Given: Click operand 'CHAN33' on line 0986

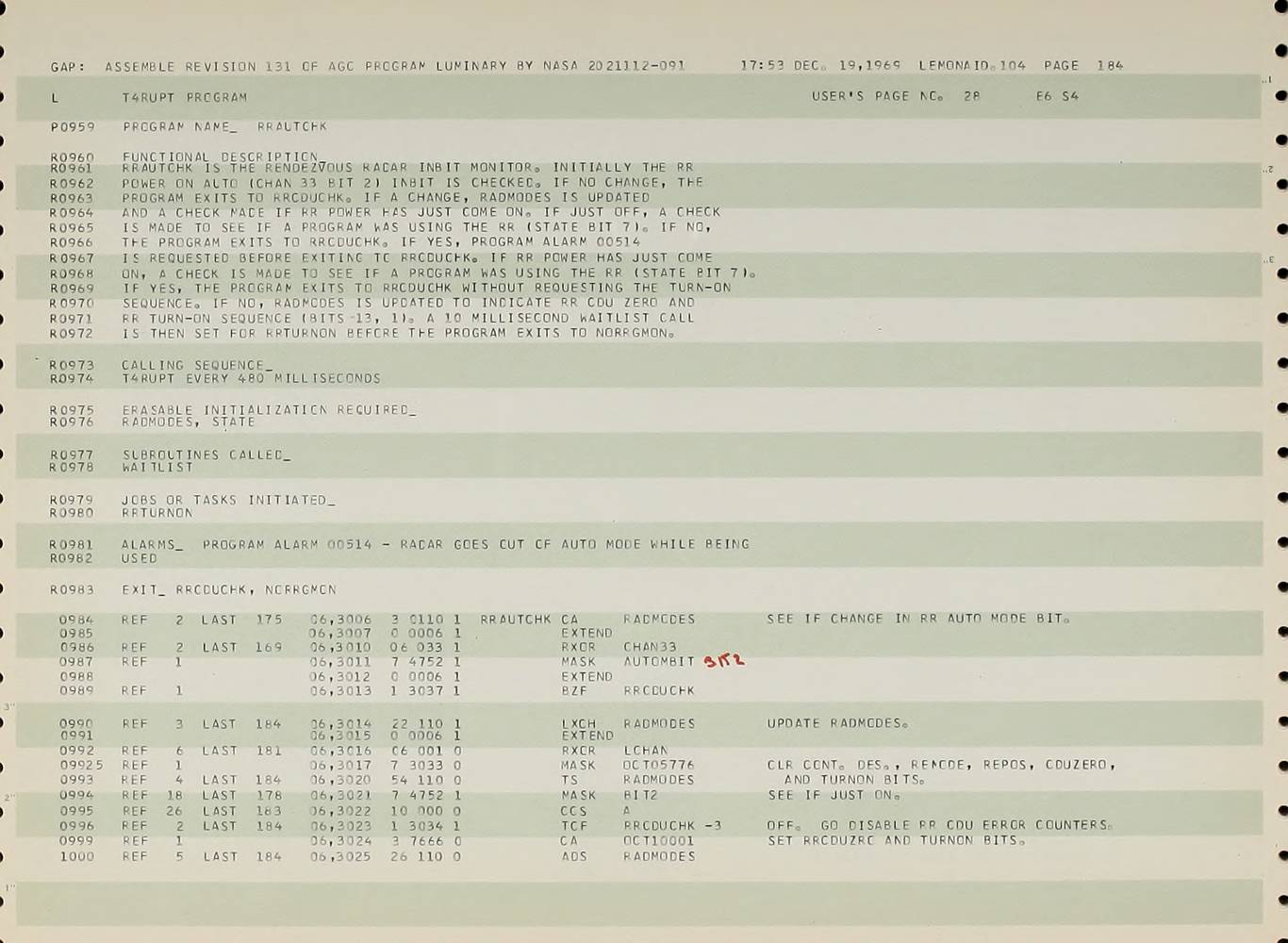Looking at the screenshot, I should [650, 648].
